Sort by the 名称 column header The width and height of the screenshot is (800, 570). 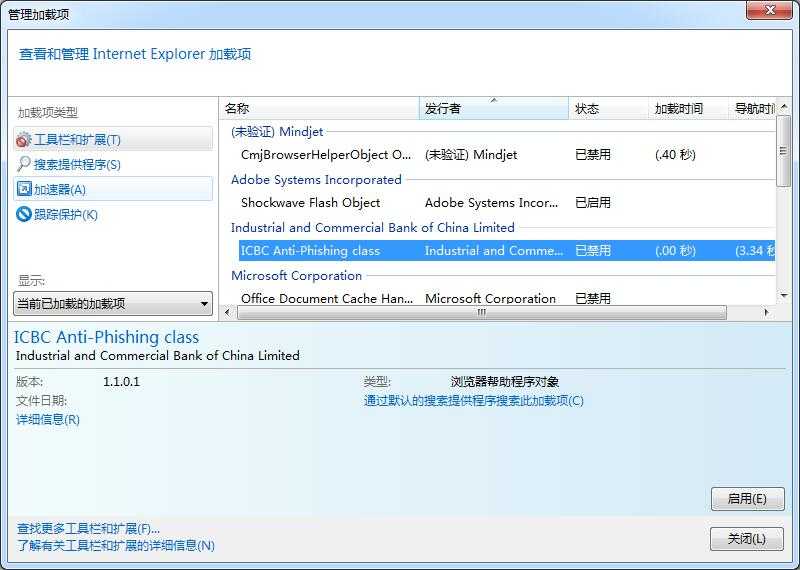click(x=319, y=108)
